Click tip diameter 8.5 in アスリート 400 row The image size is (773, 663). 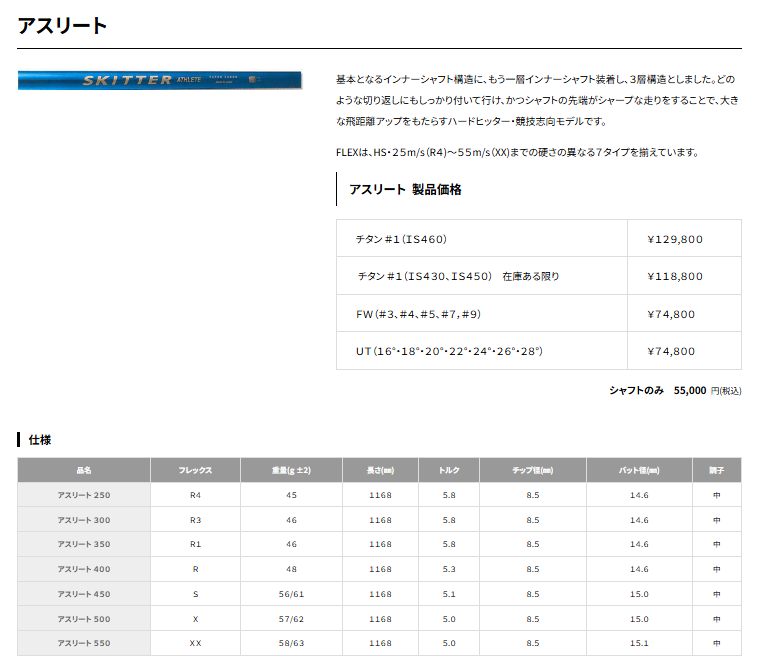coord(532,569)
